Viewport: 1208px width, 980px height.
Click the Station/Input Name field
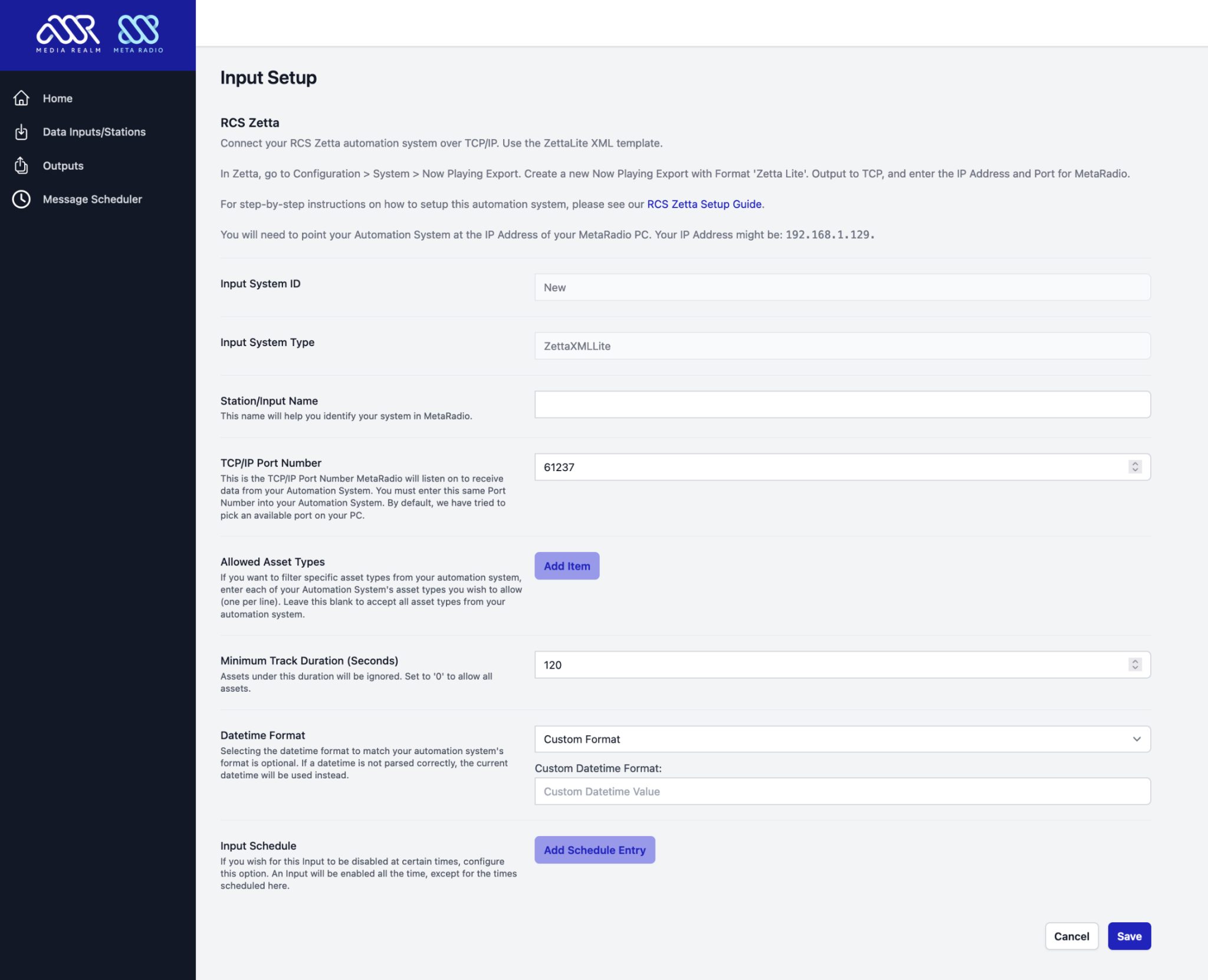pos(842,404)
